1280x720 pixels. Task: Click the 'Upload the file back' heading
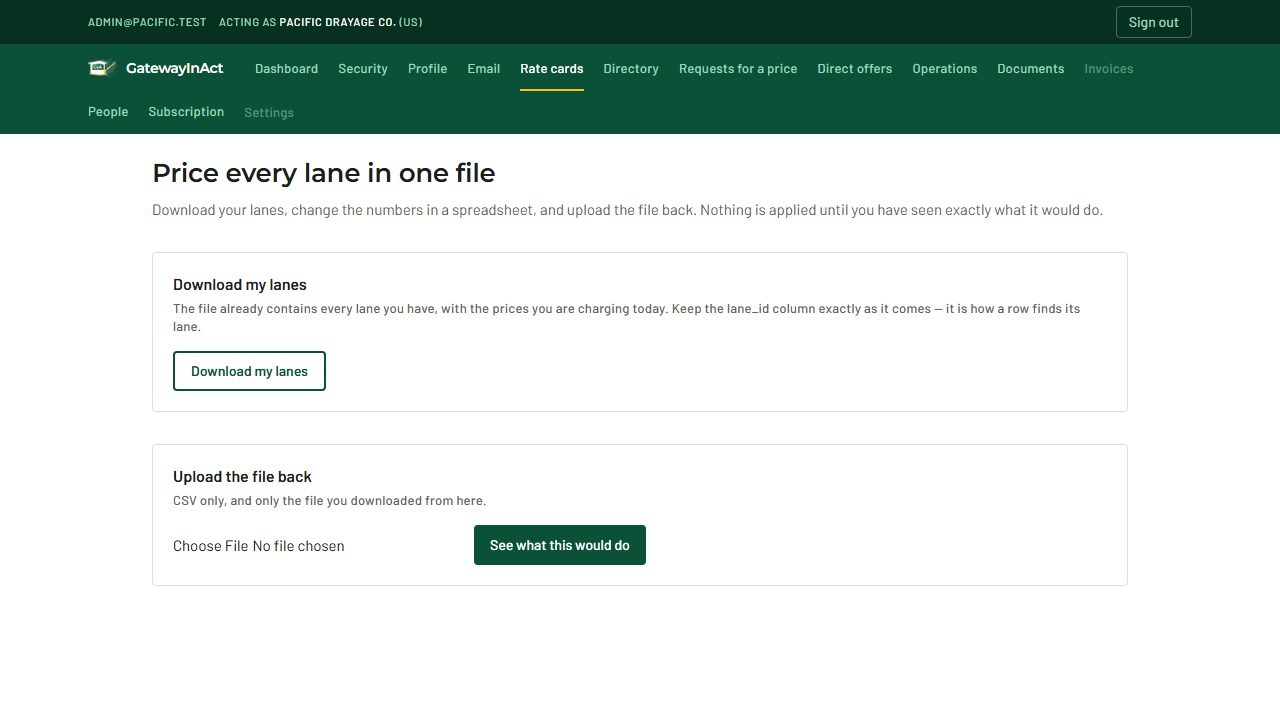(243, 477)
